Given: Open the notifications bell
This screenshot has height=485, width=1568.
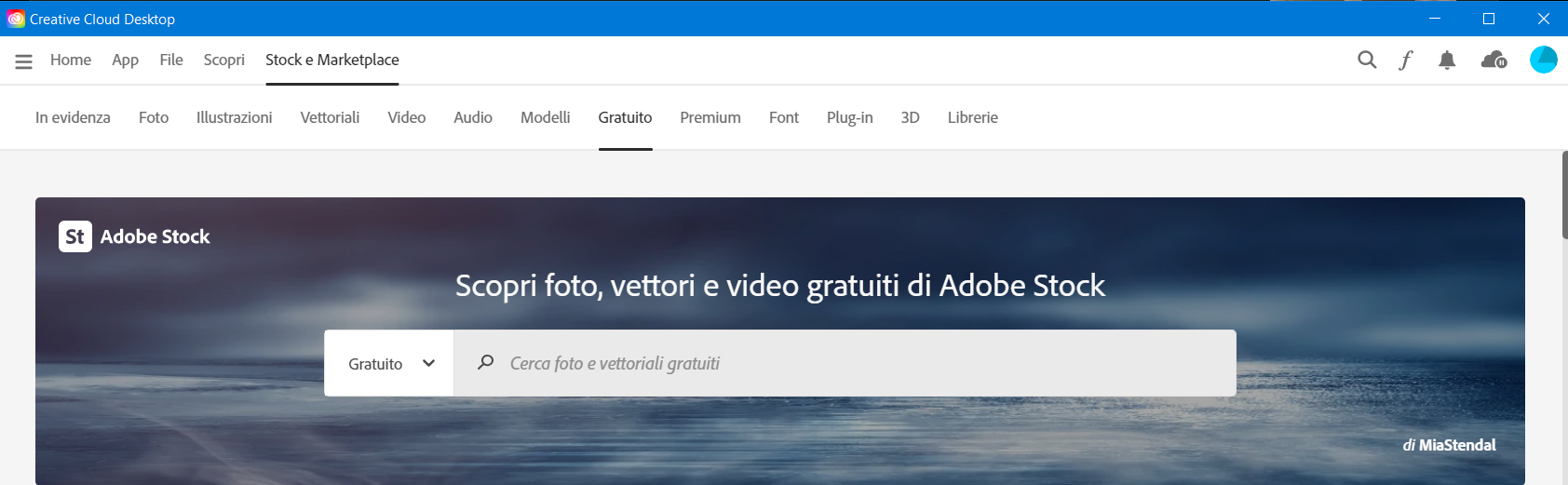Looking at the screenshot, I should (1447, 61).
